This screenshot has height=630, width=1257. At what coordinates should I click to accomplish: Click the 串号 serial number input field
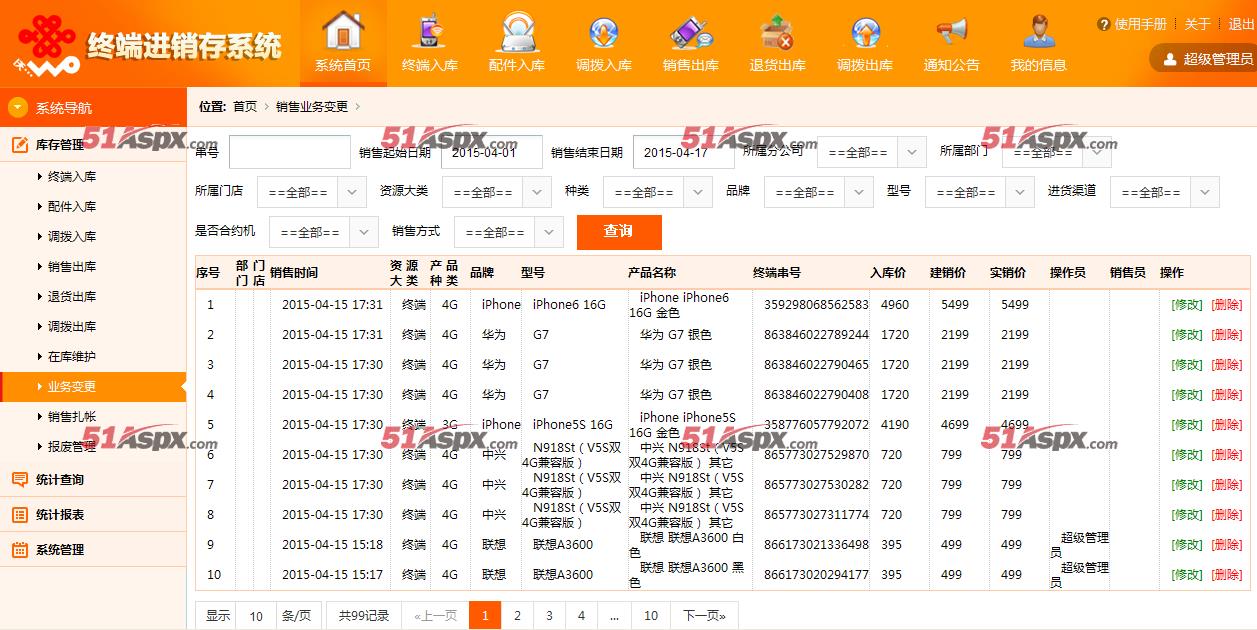[289, 152]
